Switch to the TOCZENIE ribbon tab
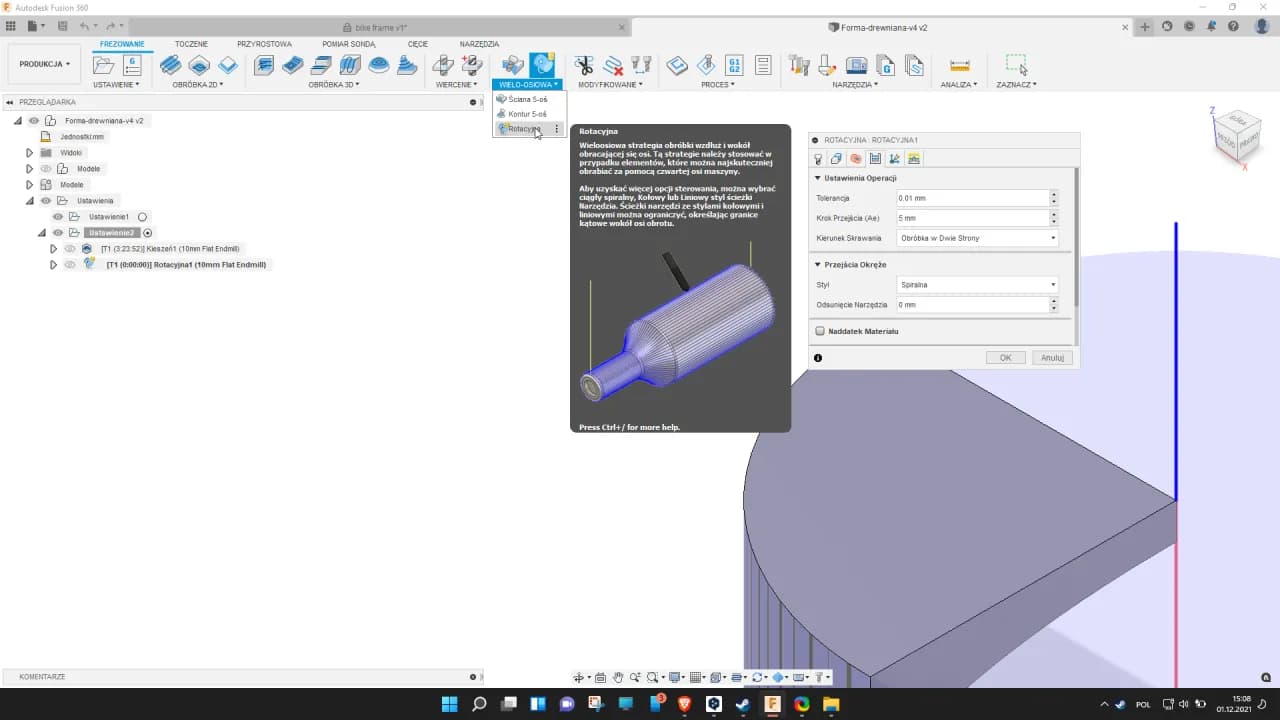 [x=191, y=44]
